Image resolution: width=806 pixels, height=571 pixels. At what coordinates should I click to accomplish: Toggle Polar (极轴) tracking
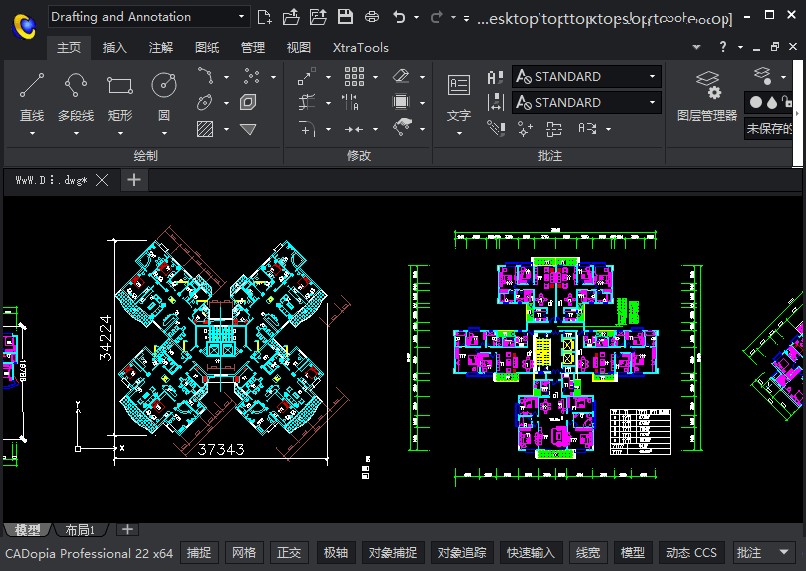[x=336, y=552]
